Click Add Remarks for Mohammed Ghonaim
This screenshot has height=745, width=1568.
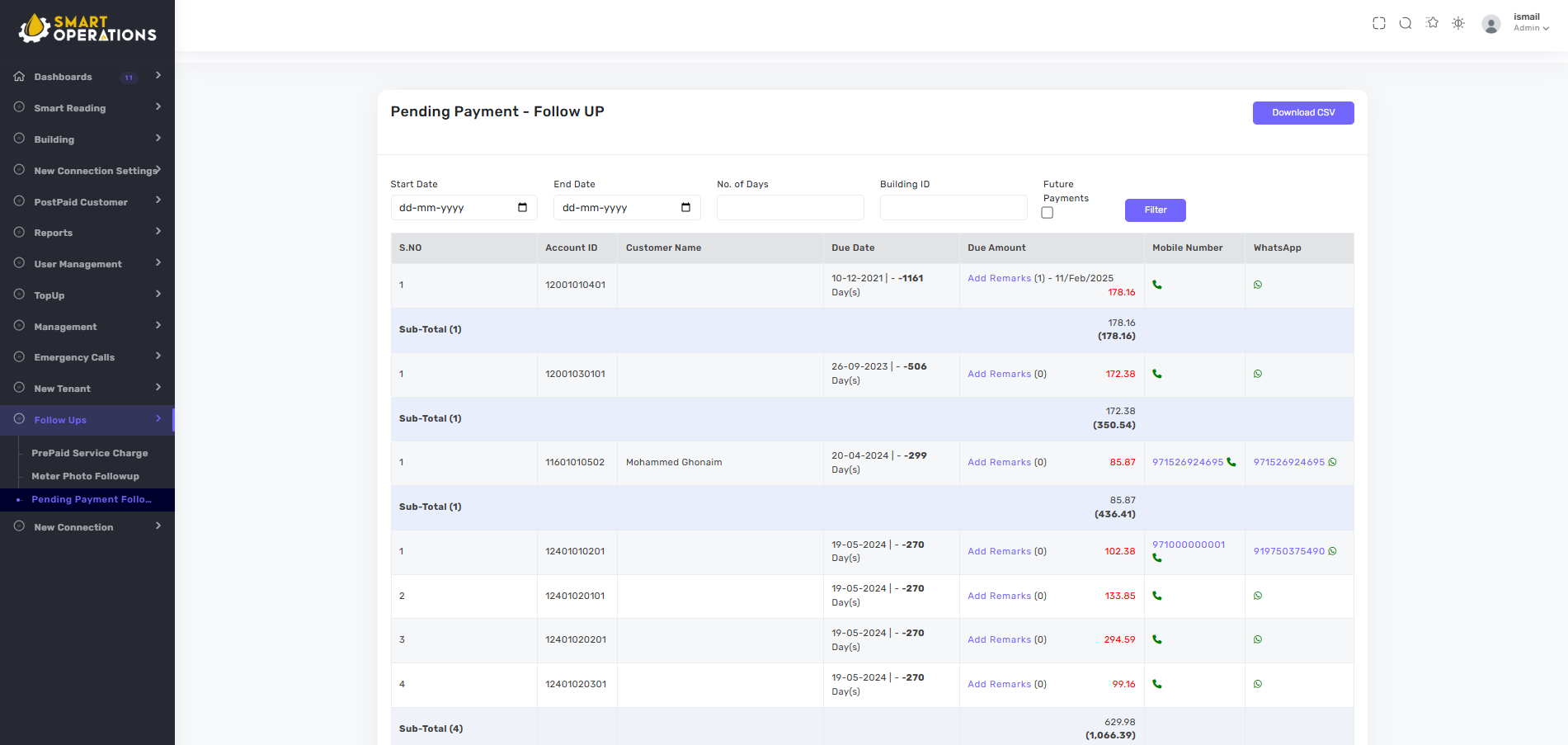999,462
